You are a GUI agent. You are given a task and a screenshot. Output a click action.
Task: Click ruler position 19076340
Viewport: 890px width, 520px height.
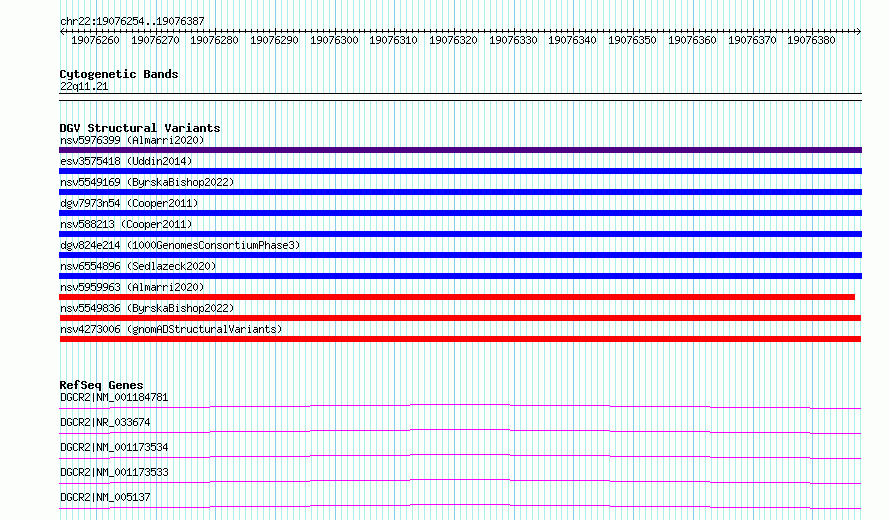tap(572, 40)
